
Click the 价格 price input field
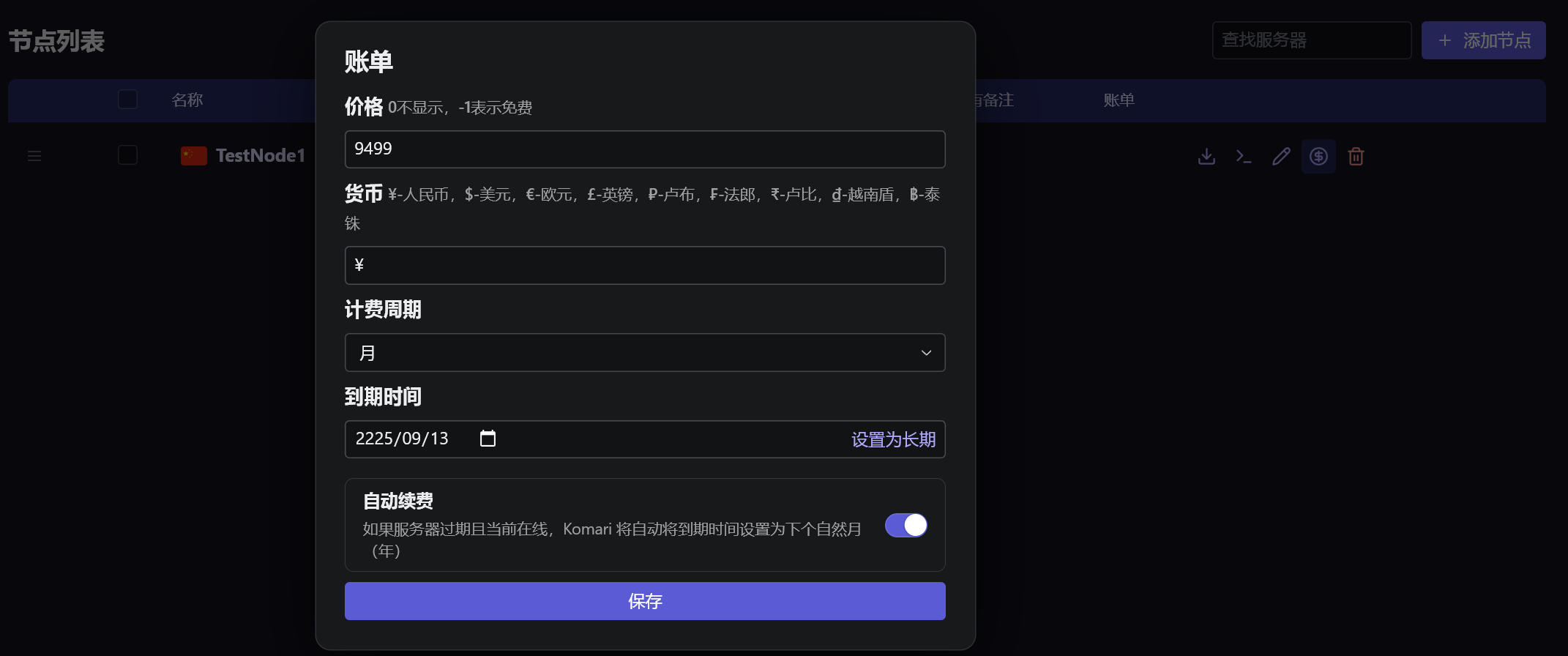pos(644,149)
